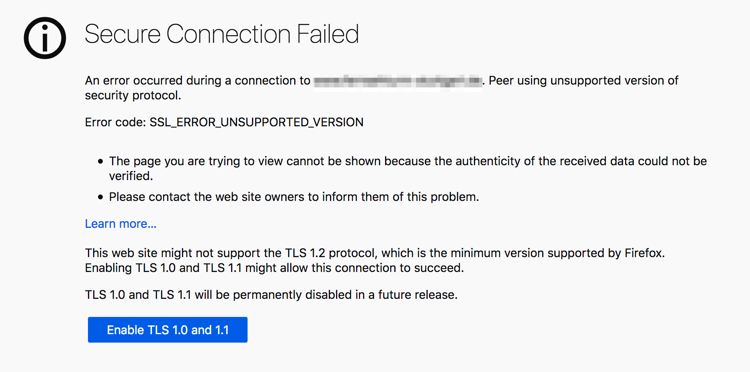Click the permanently disabled in future release notice
This screenshot has height=372, width=750.
271,295
